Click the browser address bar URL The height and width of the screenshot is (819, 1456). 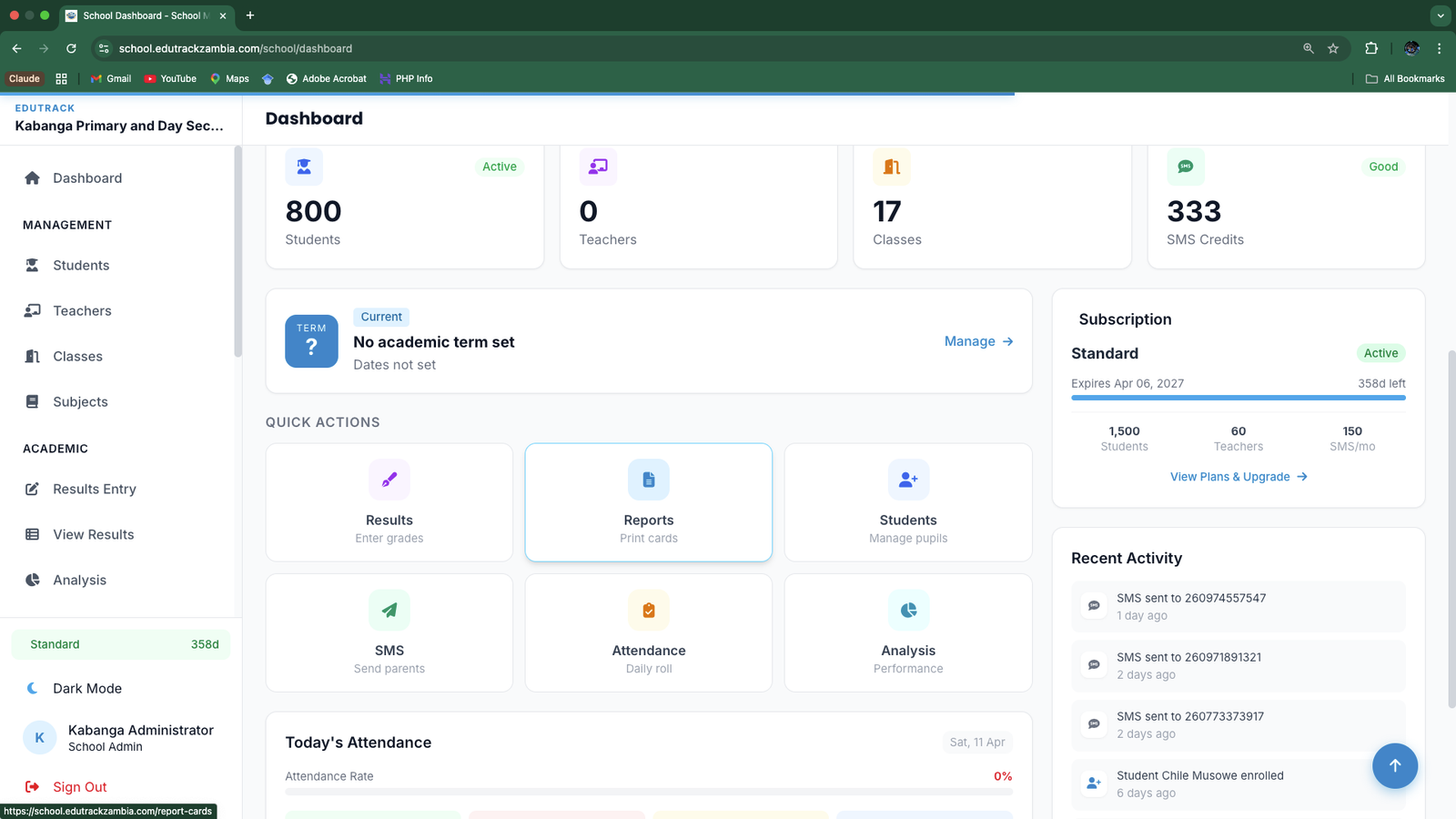point(236,48)
